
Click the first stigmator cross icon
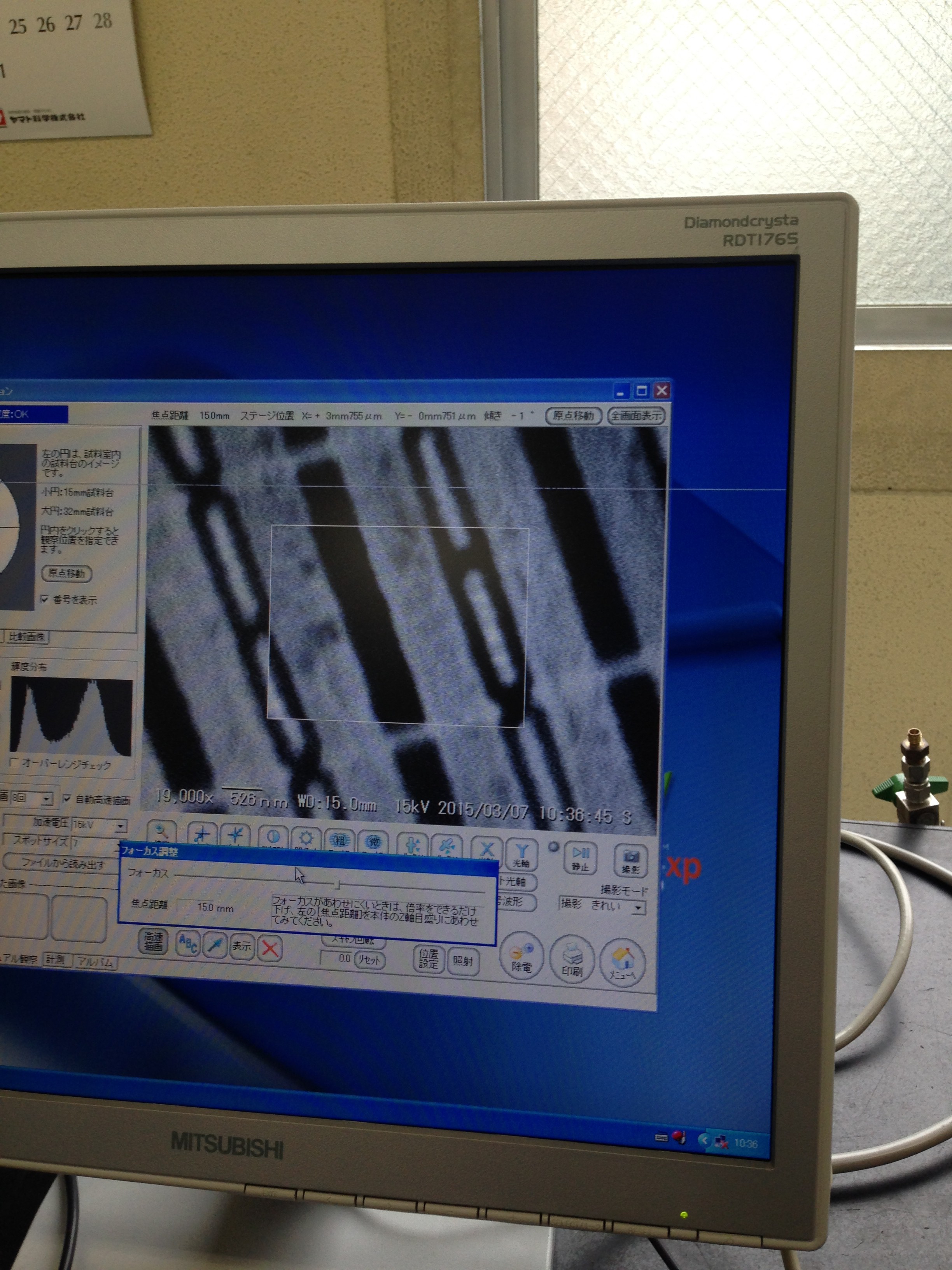point(413,845)
